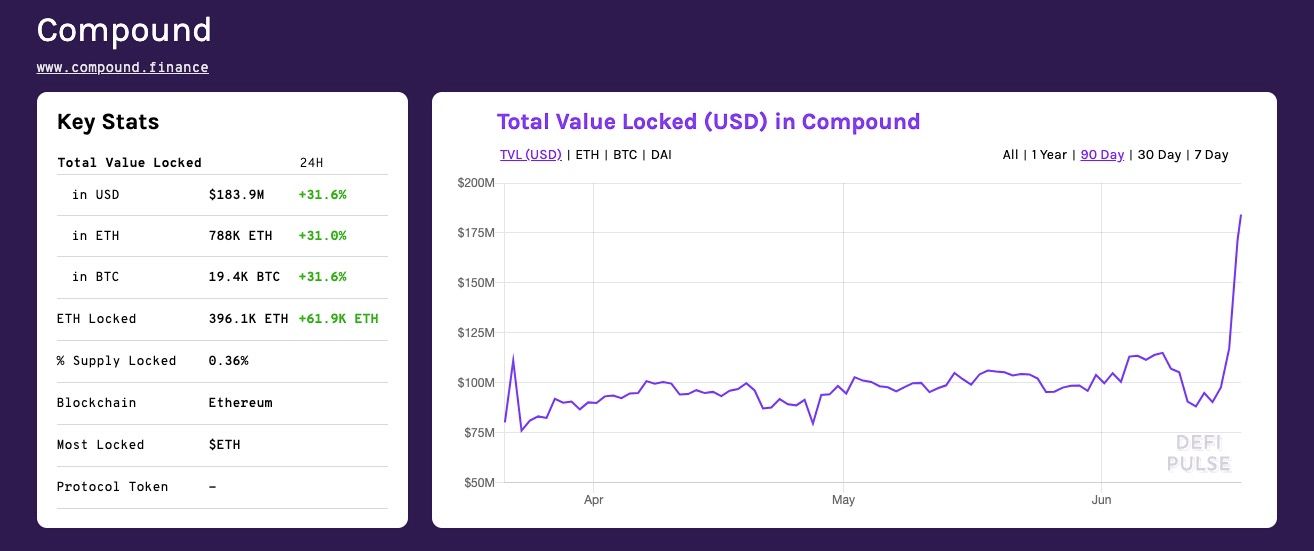
Task: Click the Key Stats panel heading
Action: tap(108, 122)
